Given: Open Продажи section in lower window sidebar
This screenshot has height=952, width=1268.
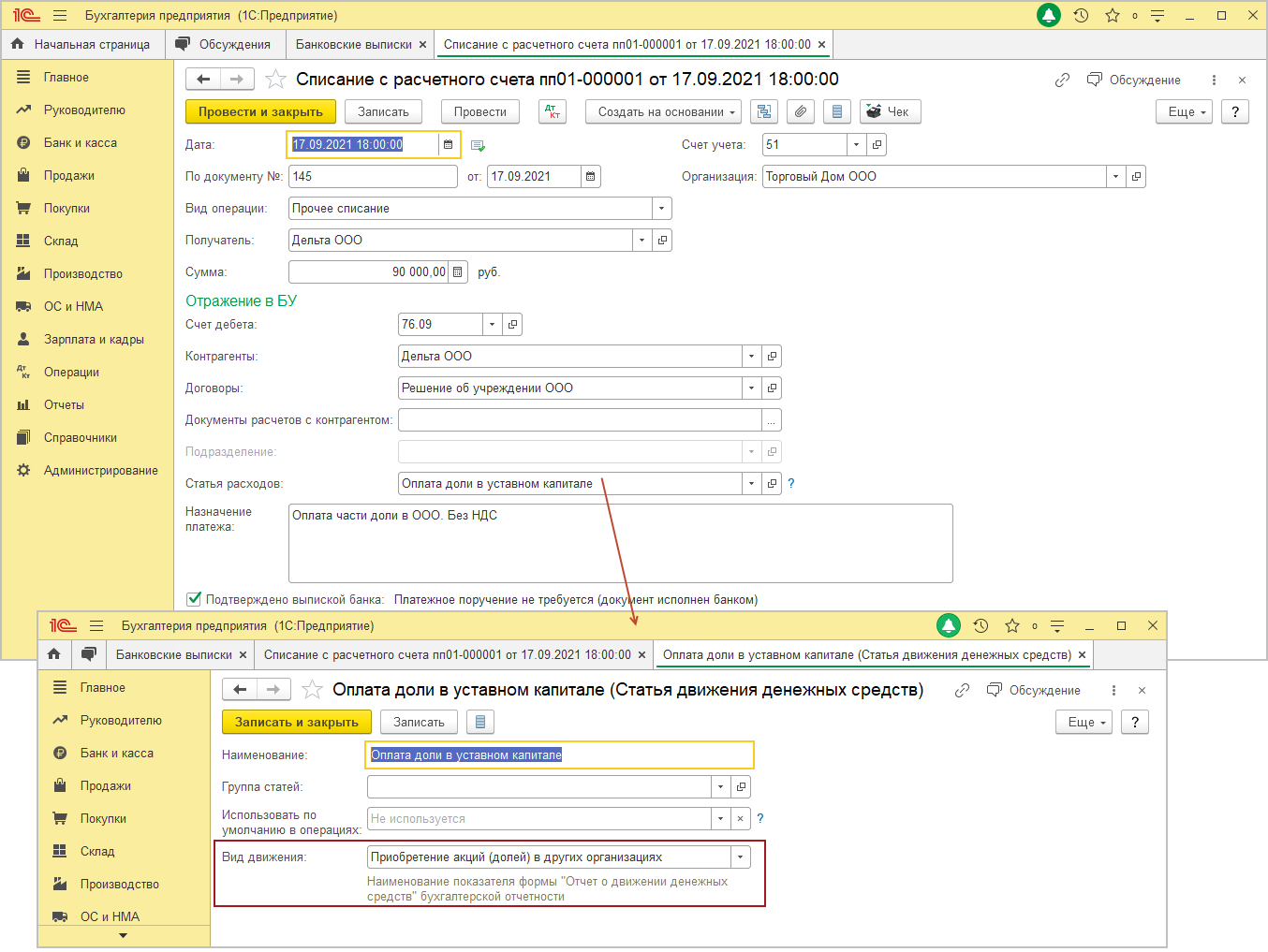Looking at the screenshot, I should [x=105, y=785].
